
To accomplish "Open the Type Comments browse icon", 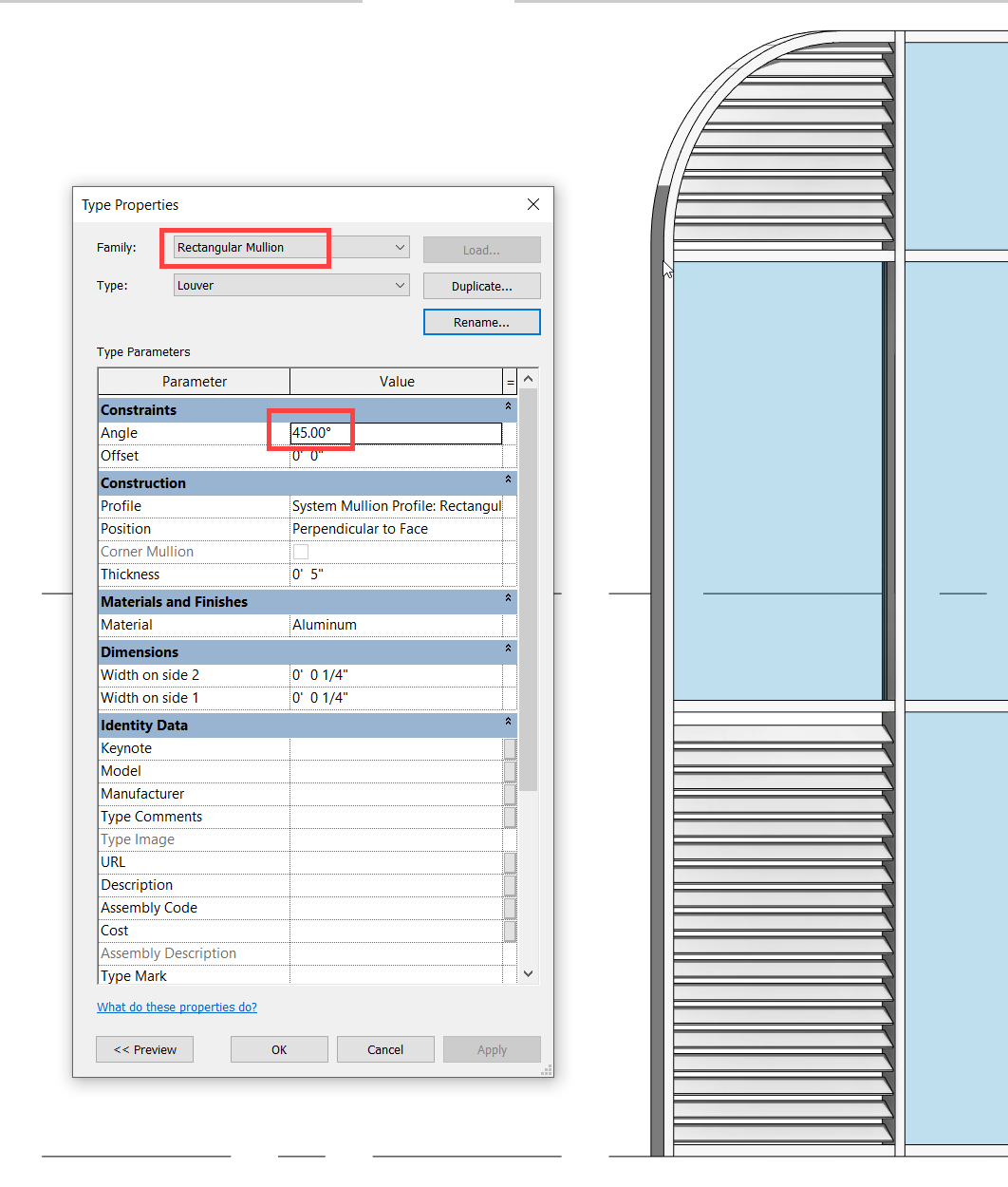I will (x=511, y=817).
